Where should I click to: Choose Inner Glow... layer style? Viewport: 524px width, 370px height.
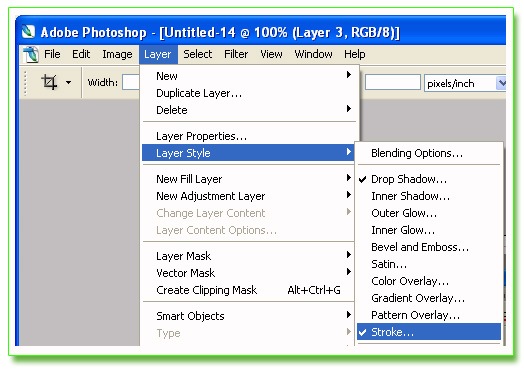point(429,230)
